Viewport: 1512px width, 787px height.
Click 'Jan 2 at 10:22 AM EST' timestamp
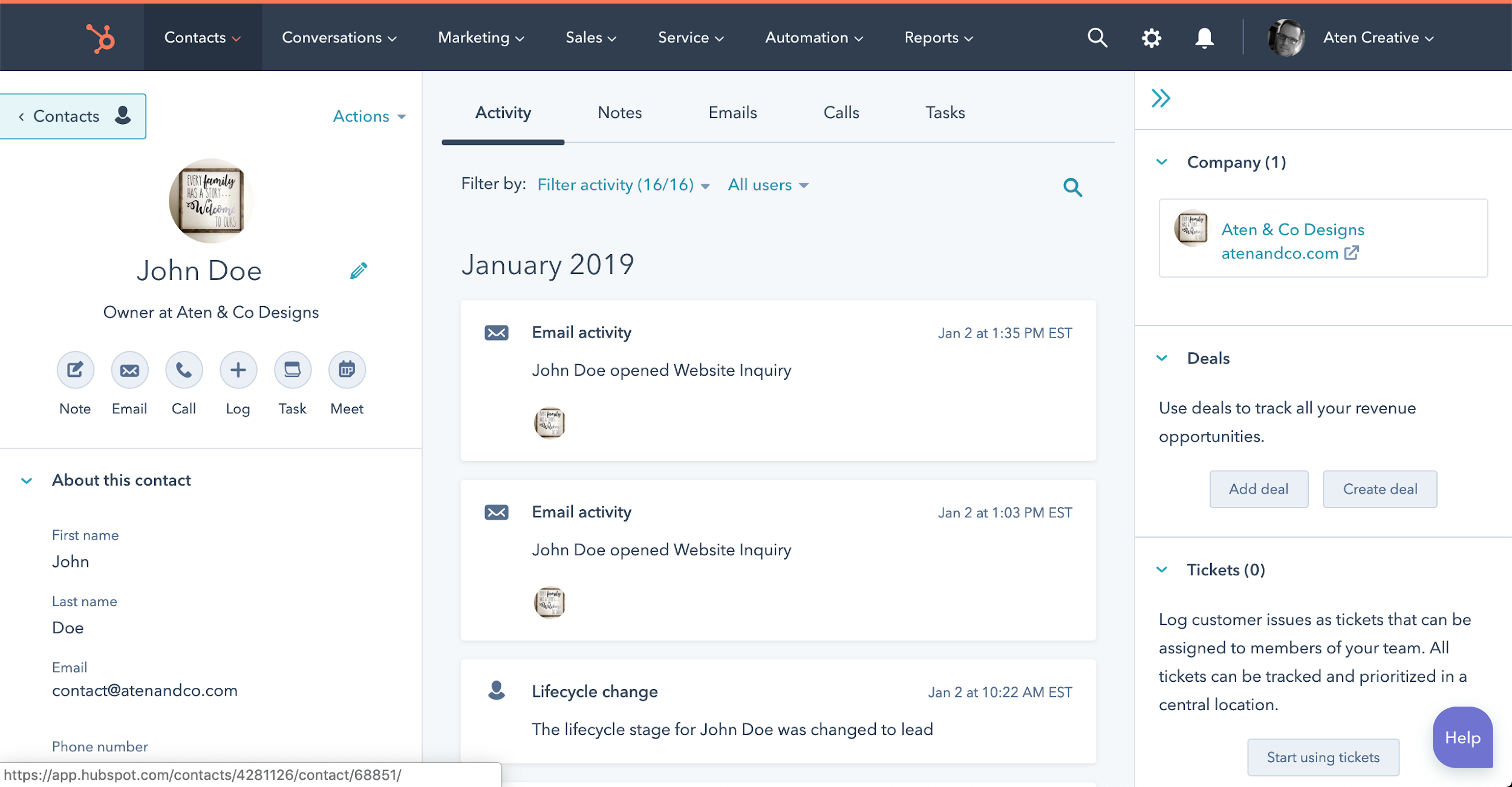click(1000, 692)
